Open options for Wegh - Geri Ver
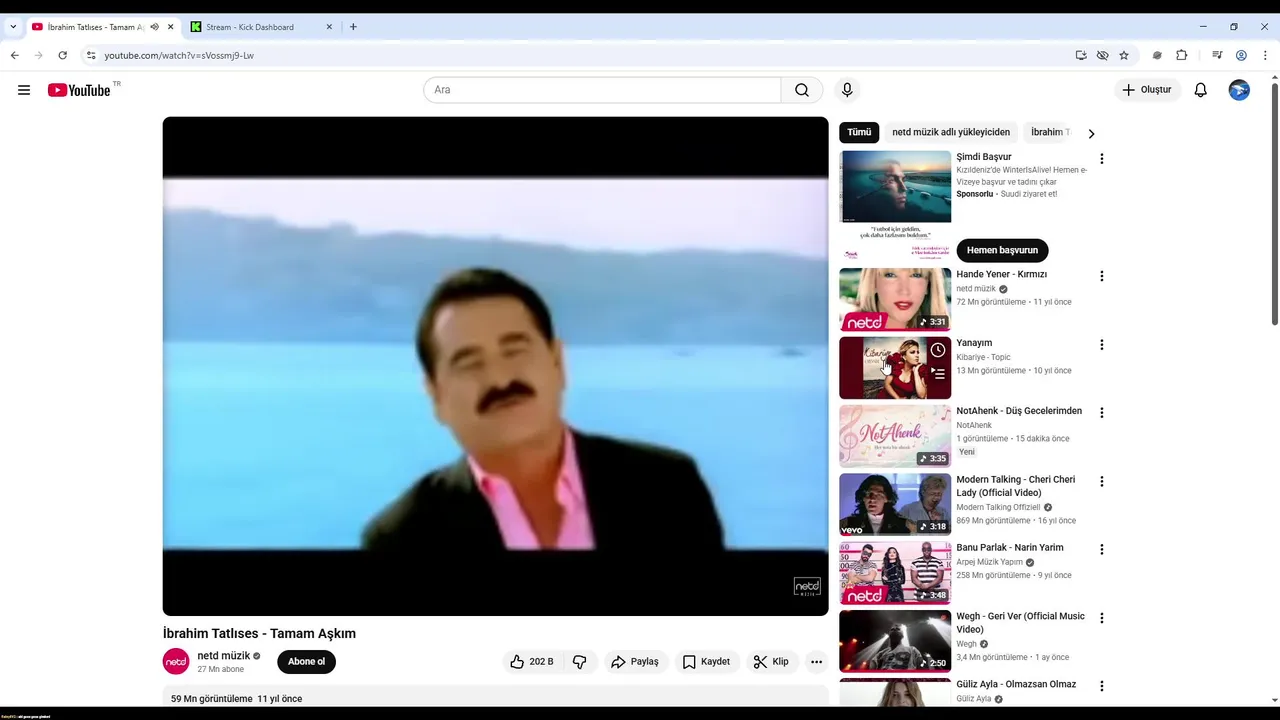Viewport: 1280px width, 720px height. [1102, 618]
